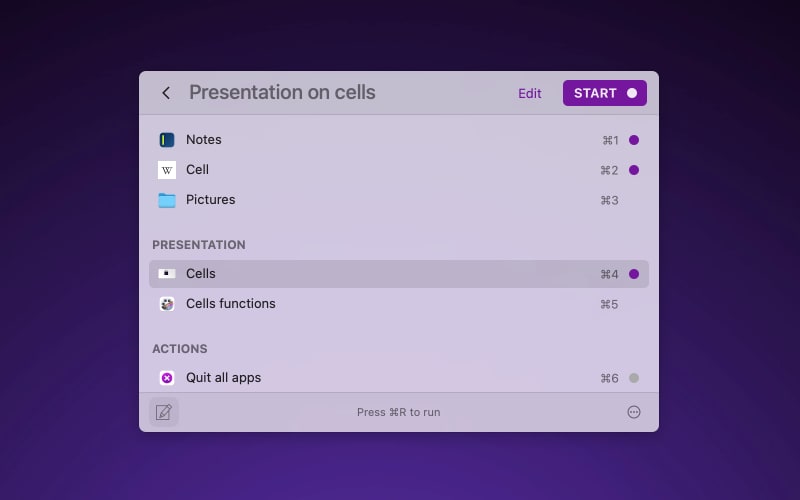Click the Cells presentation file icon
This screenshot has width=800, height=500.
click(167, 274)
